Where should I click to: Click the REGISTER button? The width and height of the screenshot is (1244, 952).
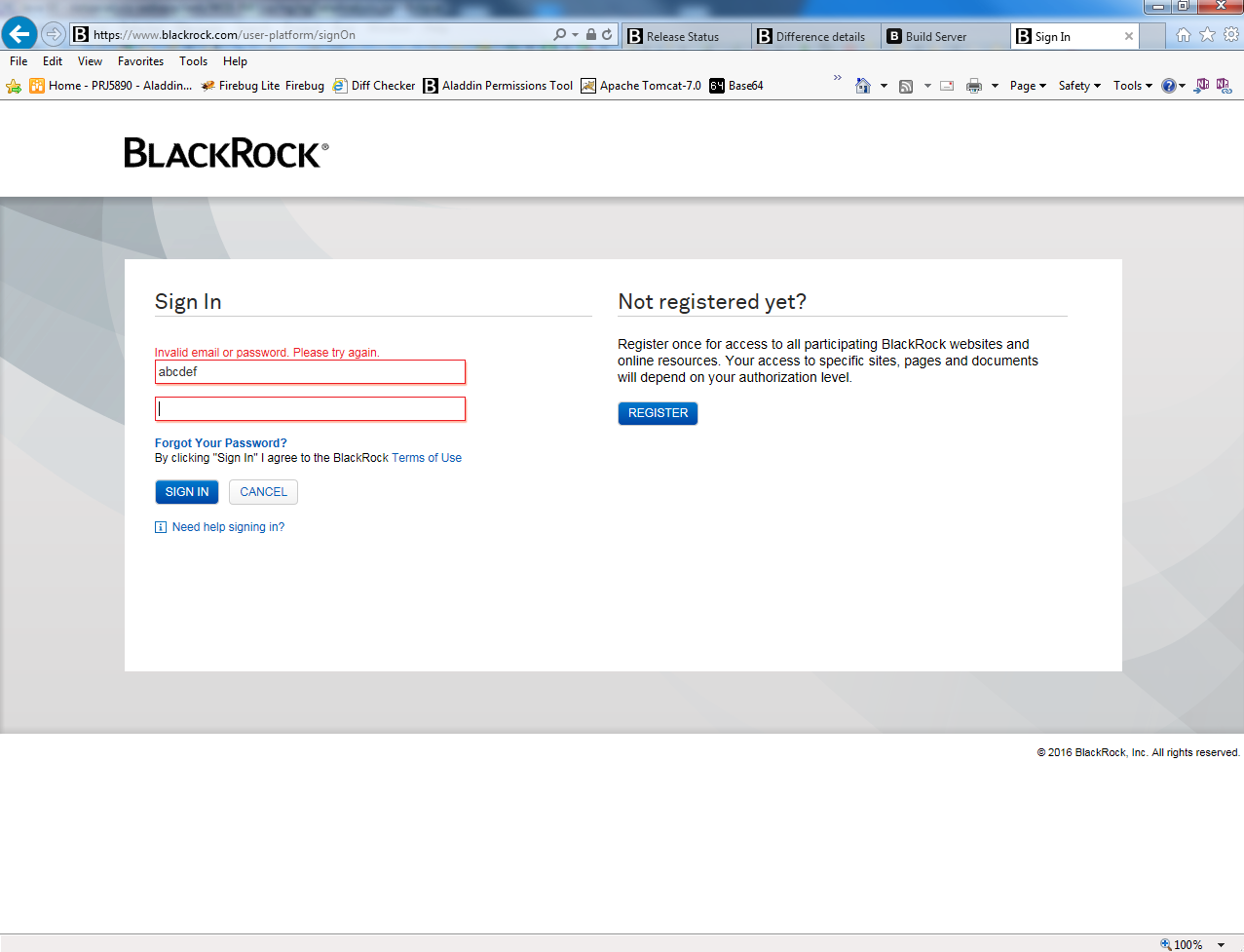pos(658,413)
